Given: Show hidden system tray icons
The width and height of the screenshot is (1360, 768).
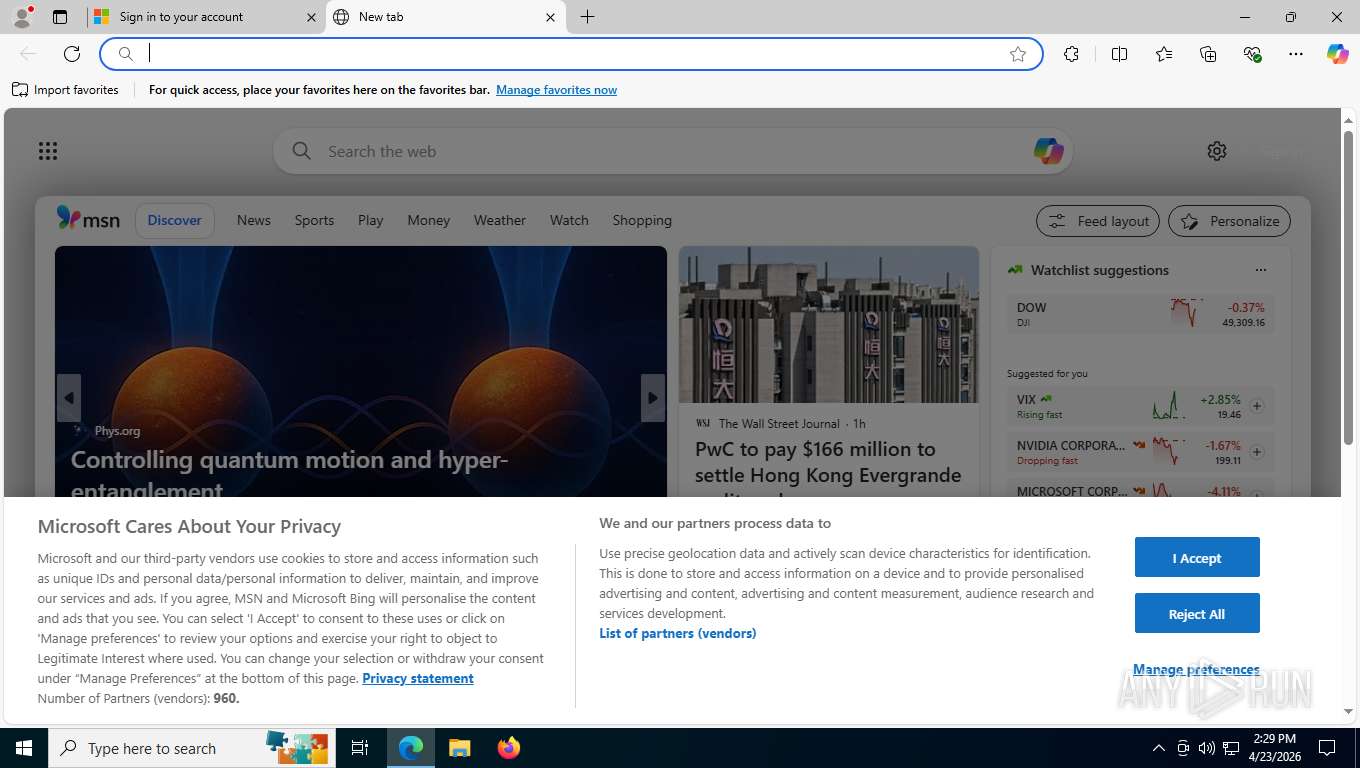Looking at the screenshot, I should (1159, 748).
